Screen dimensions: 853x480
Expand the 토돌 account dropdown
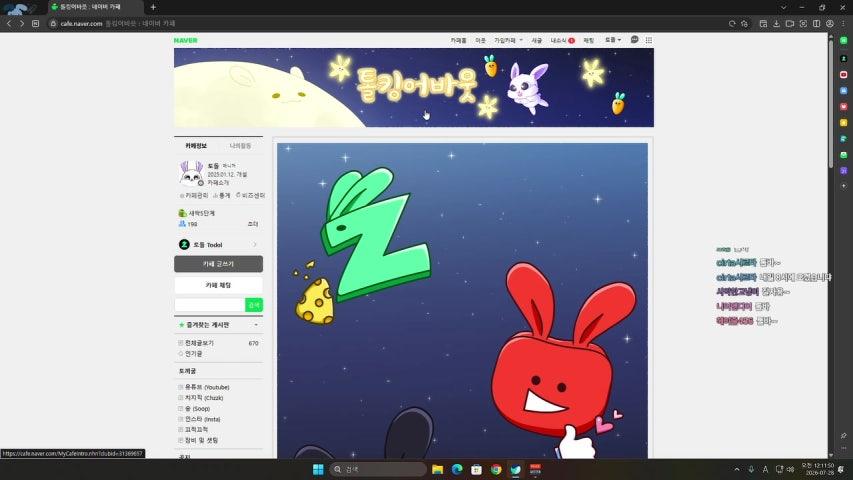[x=613, y=40]
